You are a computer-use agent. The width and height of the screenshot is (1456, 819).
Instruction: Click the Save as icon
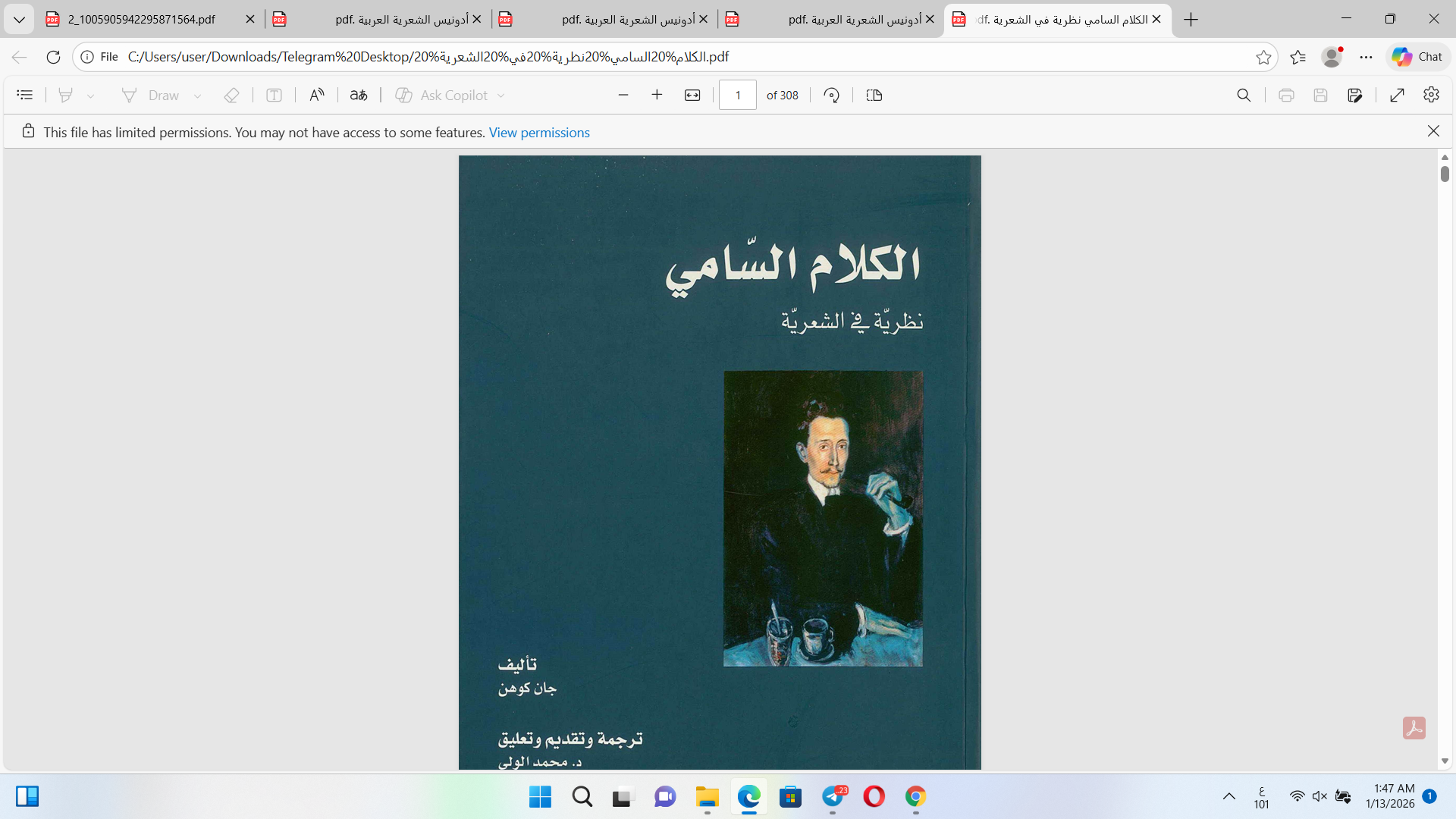coord(1355,95)
